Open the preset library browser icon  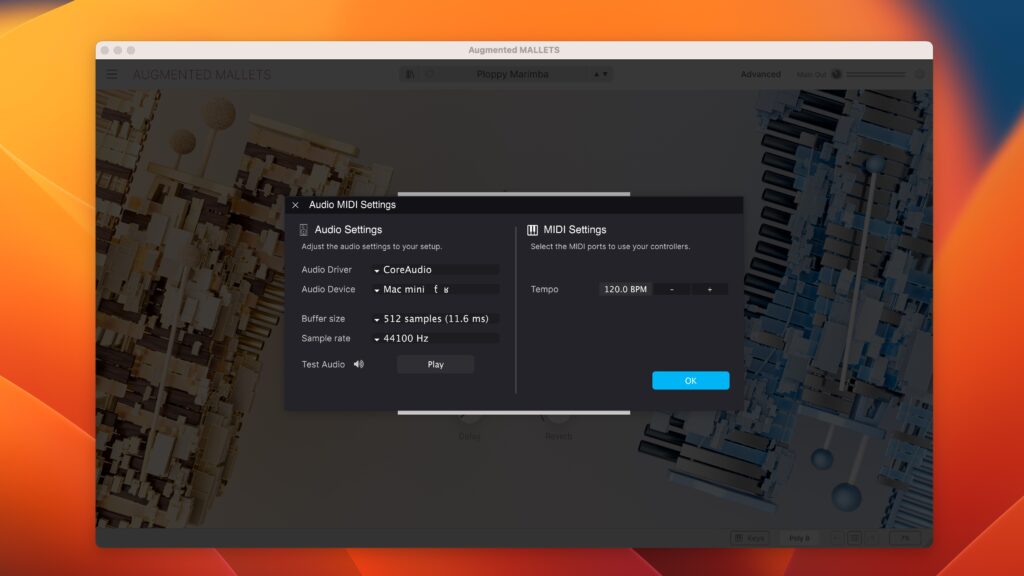[410, 74]
